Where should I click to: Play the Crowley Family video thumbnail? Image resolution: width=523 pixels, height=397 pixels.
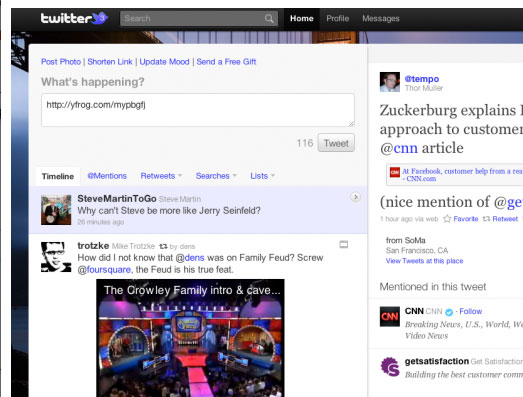tap(190, 338)
